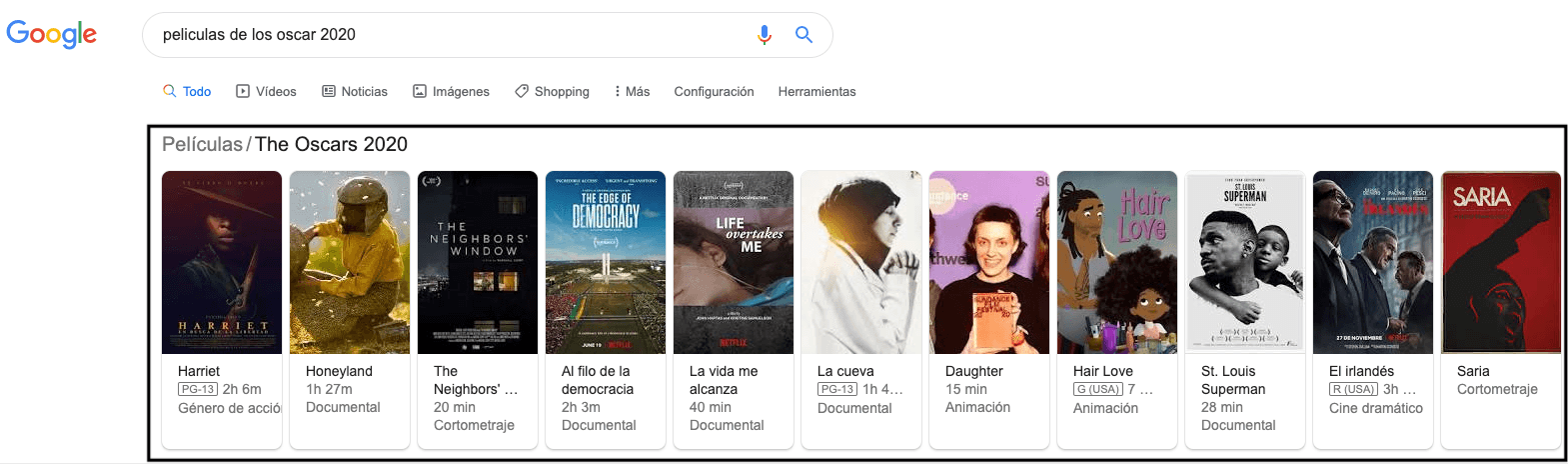
Task: Click the Google logo
Action: coord(52,34)
